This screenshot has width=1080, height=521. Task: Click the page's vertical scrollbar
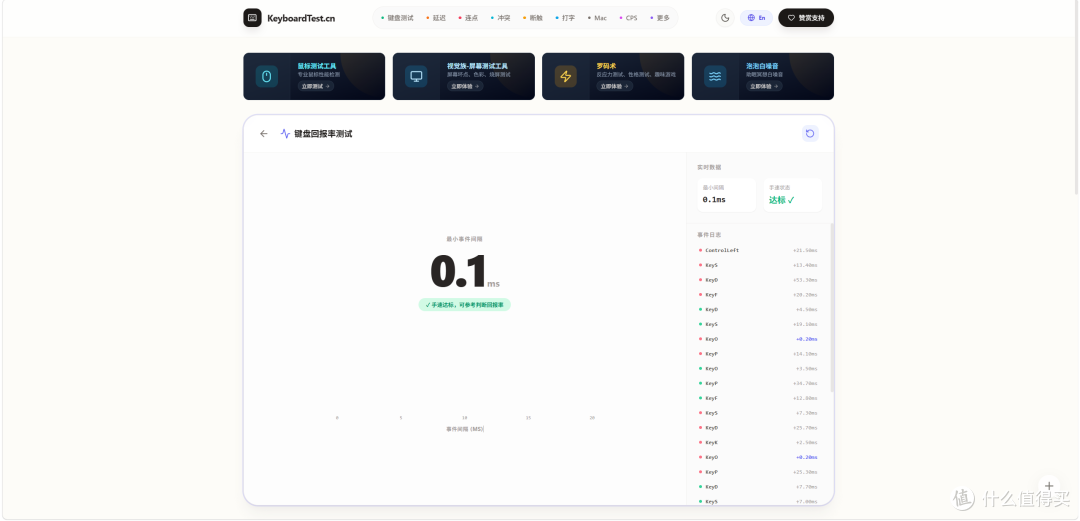[x=1077, y=96]
